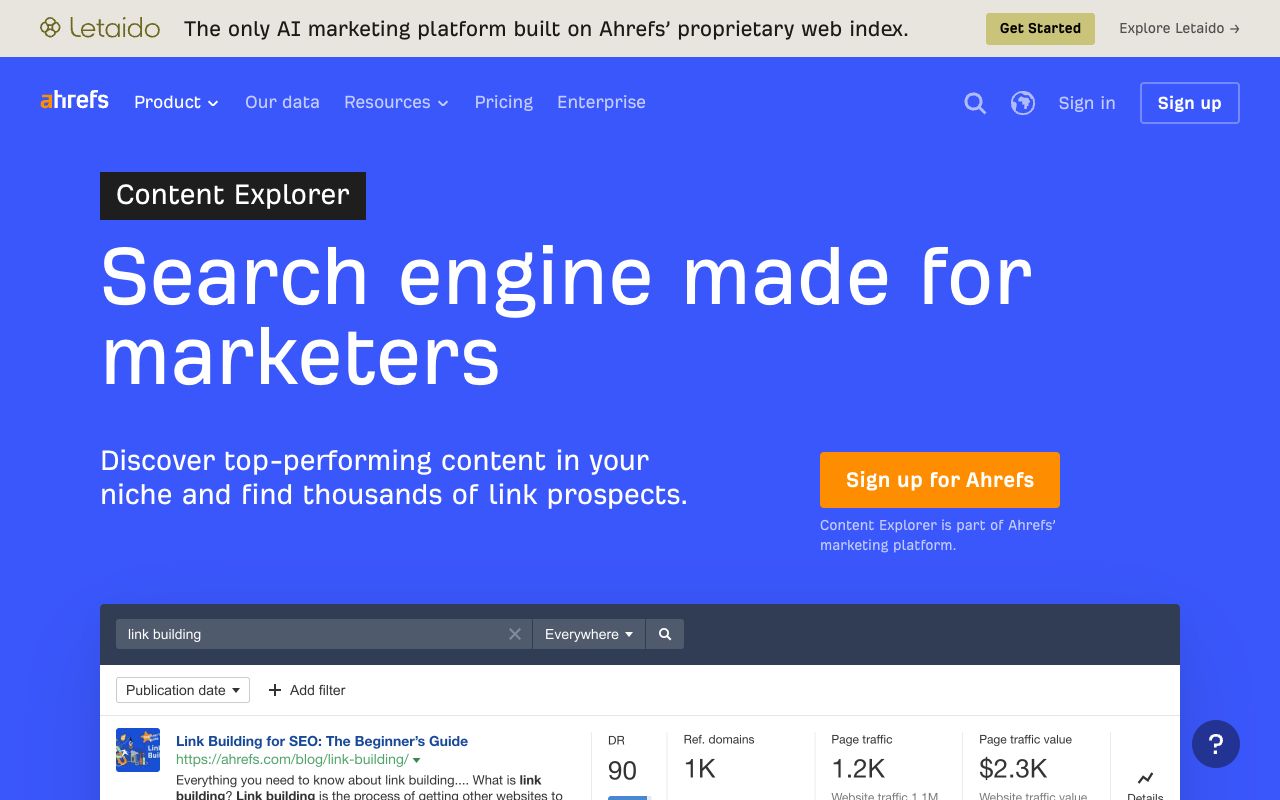Click the orange Sign up for Ahrefs button
Viewport: 1280px width, 800px height.
pyautogui.click(x=940, y=480)
